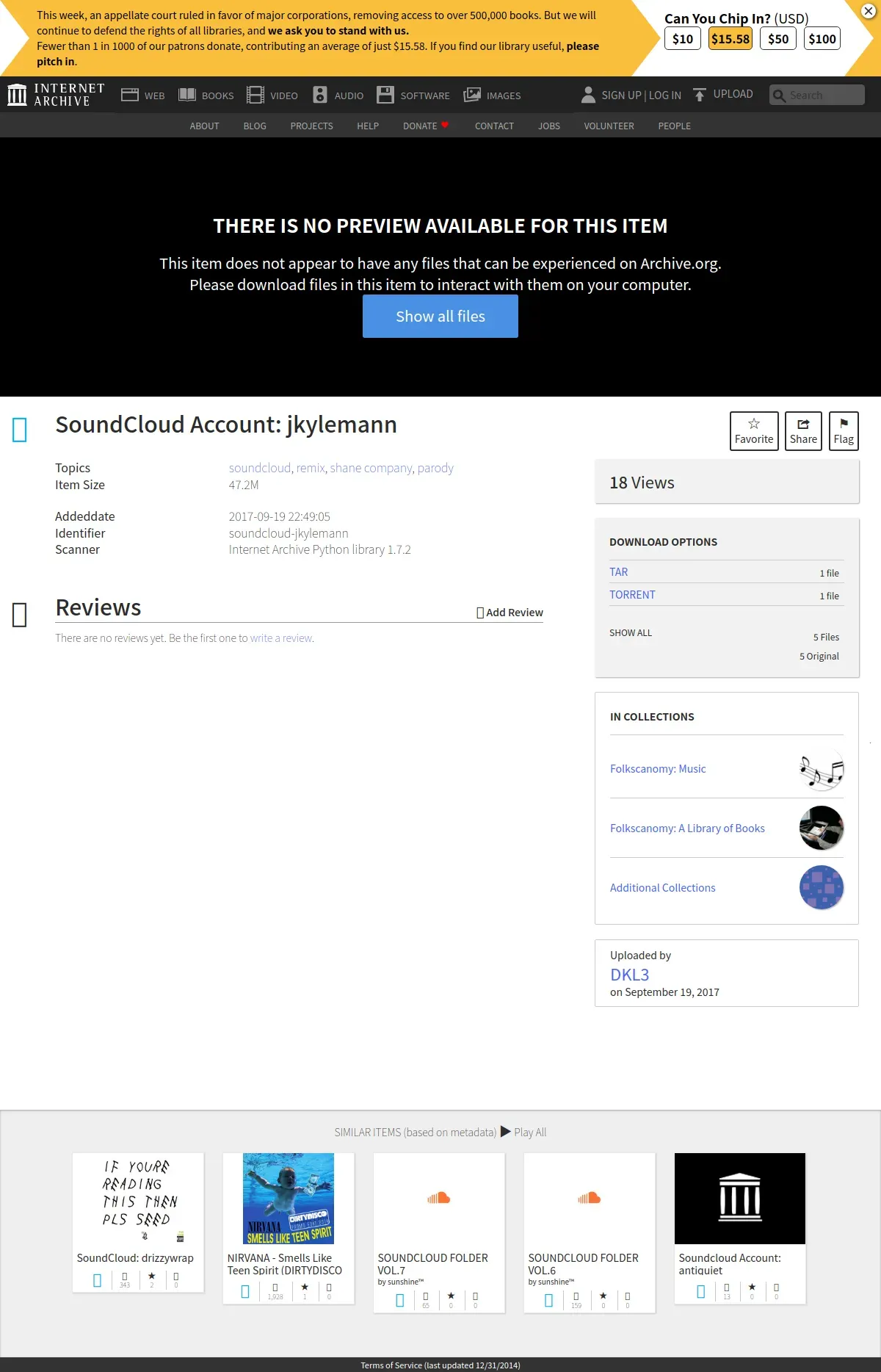Click Add Review
This screenshot has height=1372, width=881.
click(x=510, y=613)
